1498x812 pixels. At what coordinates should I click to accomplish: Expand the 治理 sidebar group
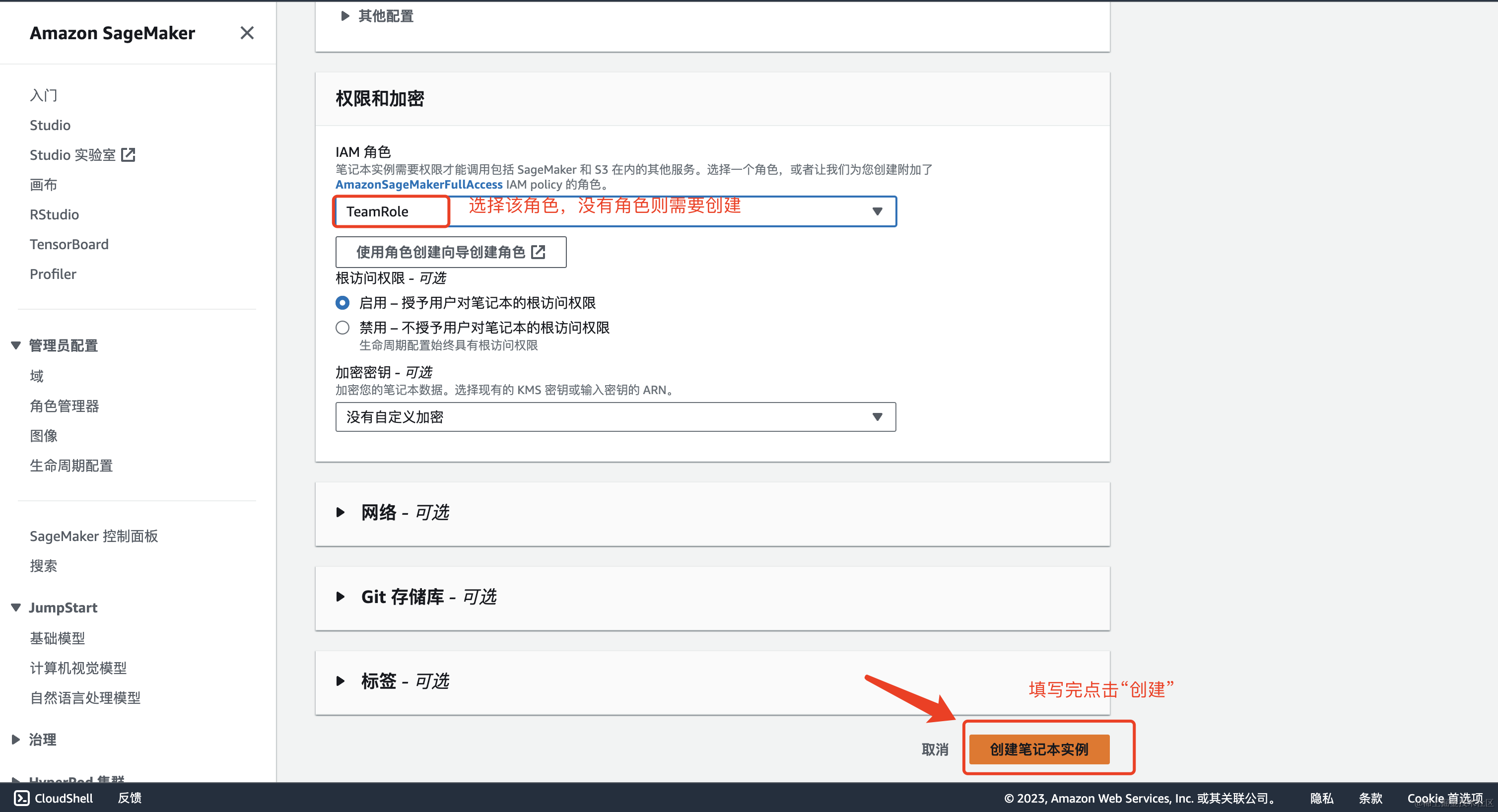pyautogui.click(x=16, y=740)
